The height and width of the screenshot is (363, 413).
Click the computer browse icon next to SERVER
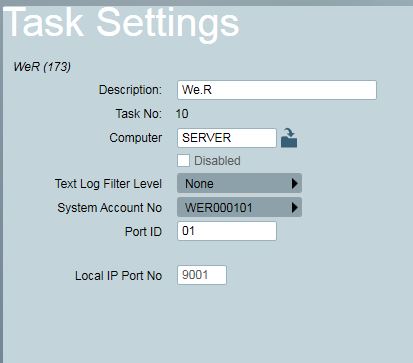289,138
